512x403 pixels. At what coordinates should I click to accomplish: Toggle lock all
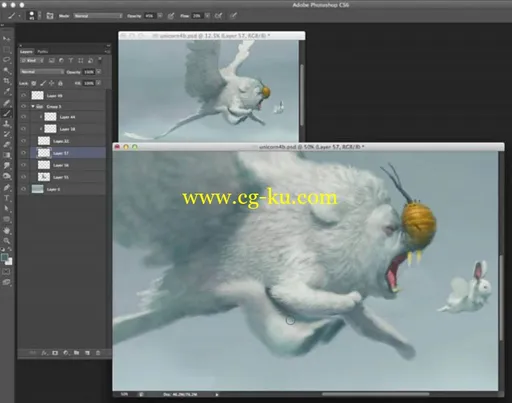tap(60, 83)
